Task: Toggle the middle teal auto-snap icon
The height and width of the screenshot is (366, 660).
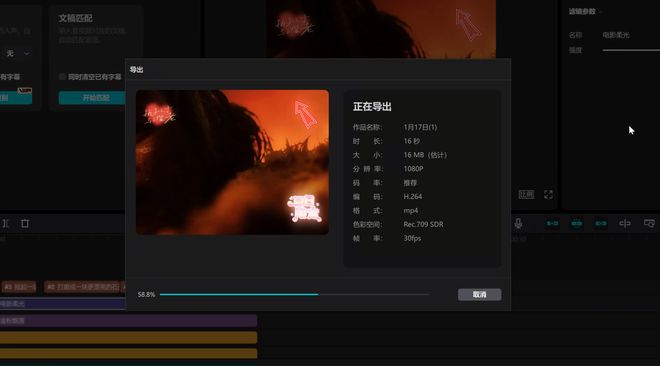Action: (x=577, y=223)
